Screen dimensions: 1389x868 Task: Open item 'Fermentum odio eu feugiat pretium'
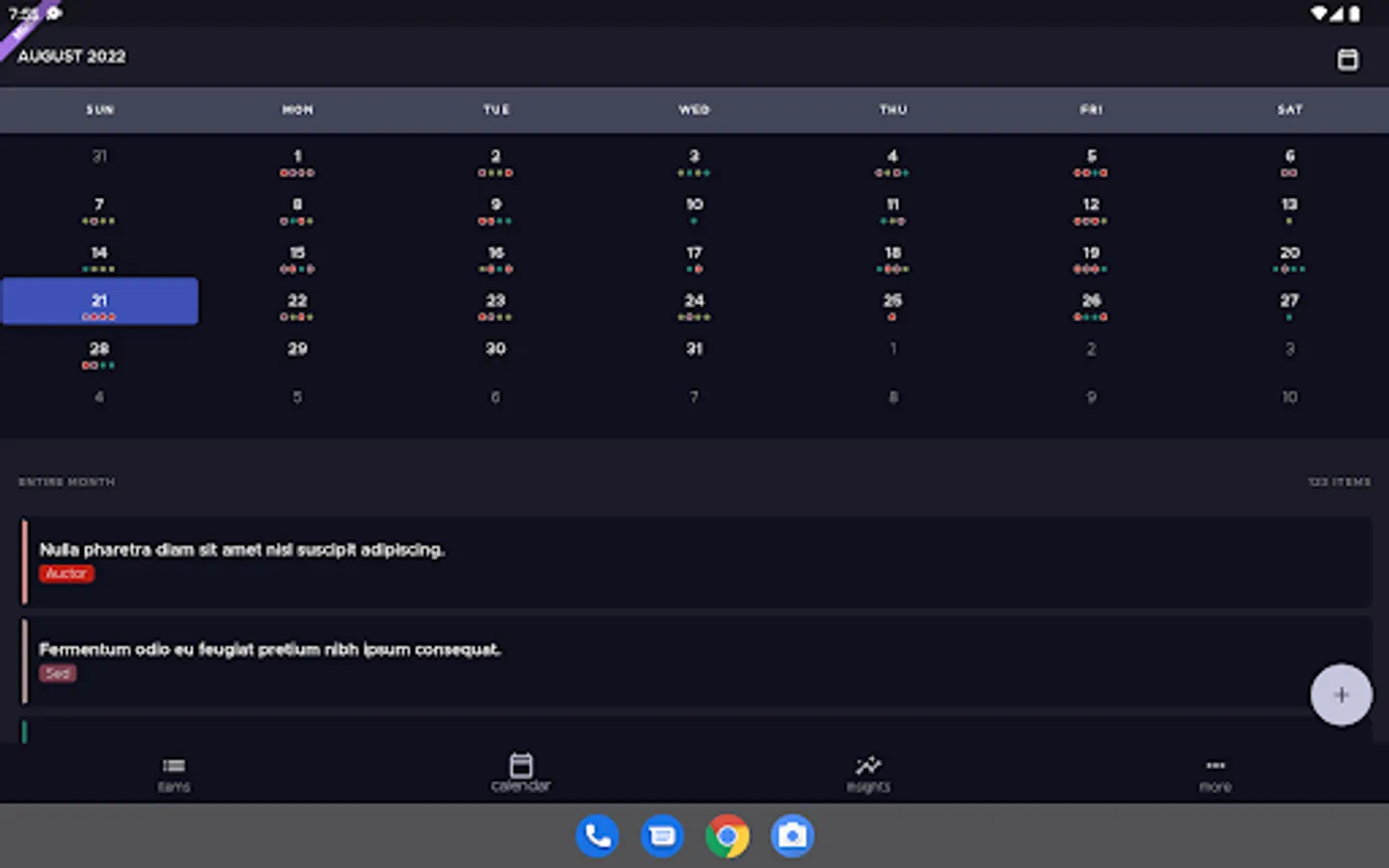696,662
